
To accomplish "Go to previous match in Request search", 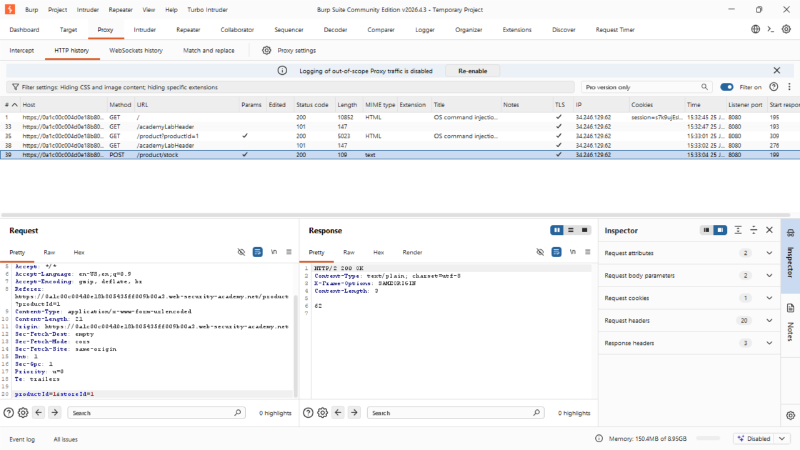I will [x=39, y=412].
